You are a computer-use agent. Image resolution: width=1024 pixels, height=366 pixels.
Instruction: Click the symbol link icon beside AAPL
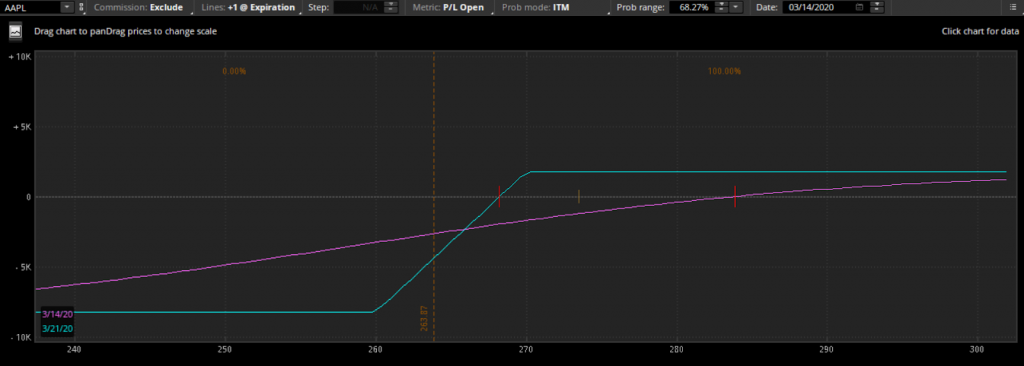pos(81,8)
